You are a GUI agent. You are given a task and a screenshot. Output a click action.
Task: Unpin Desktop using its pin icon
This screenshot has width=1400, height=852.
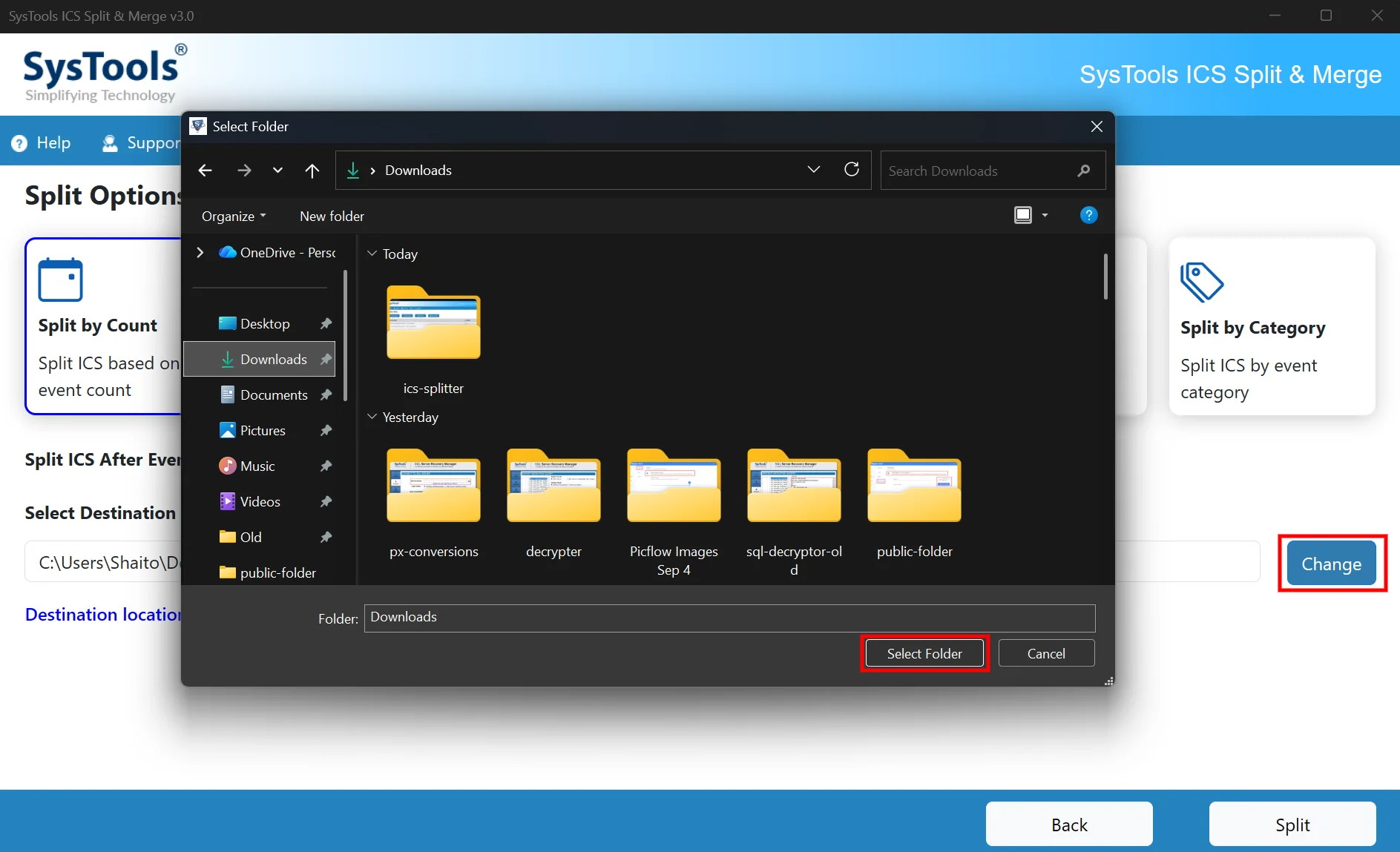click(x=326, y=323)
